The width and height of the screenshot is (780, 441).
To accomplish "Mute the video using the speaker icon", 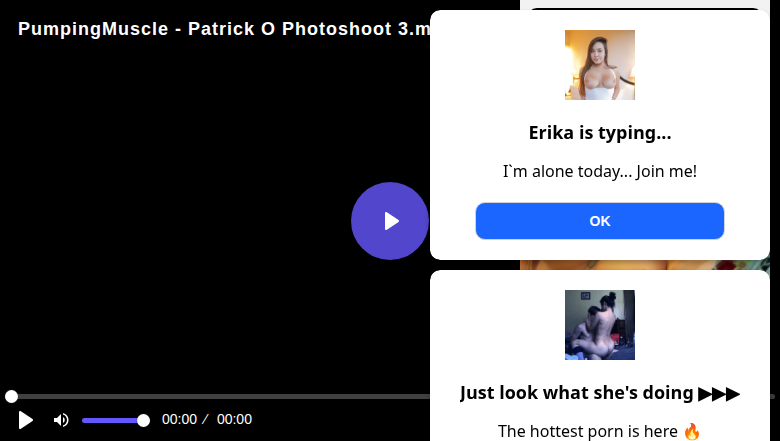I will 61,420.
